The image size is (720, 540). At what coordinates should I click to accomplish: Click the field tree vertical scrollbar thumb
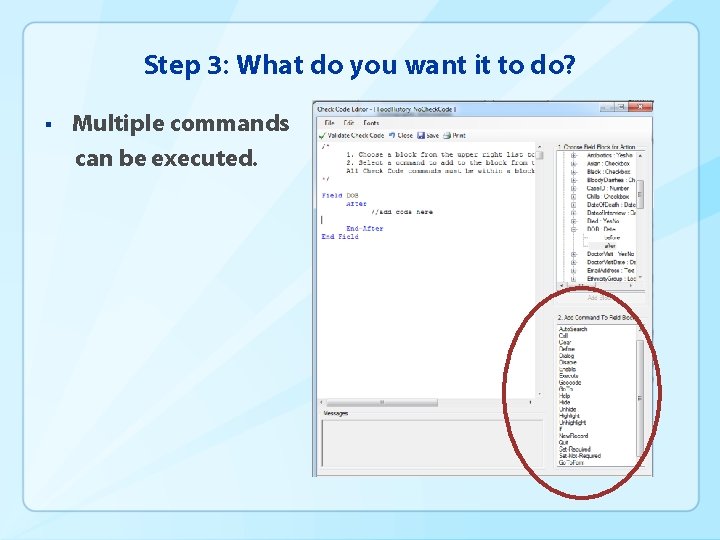640,195
